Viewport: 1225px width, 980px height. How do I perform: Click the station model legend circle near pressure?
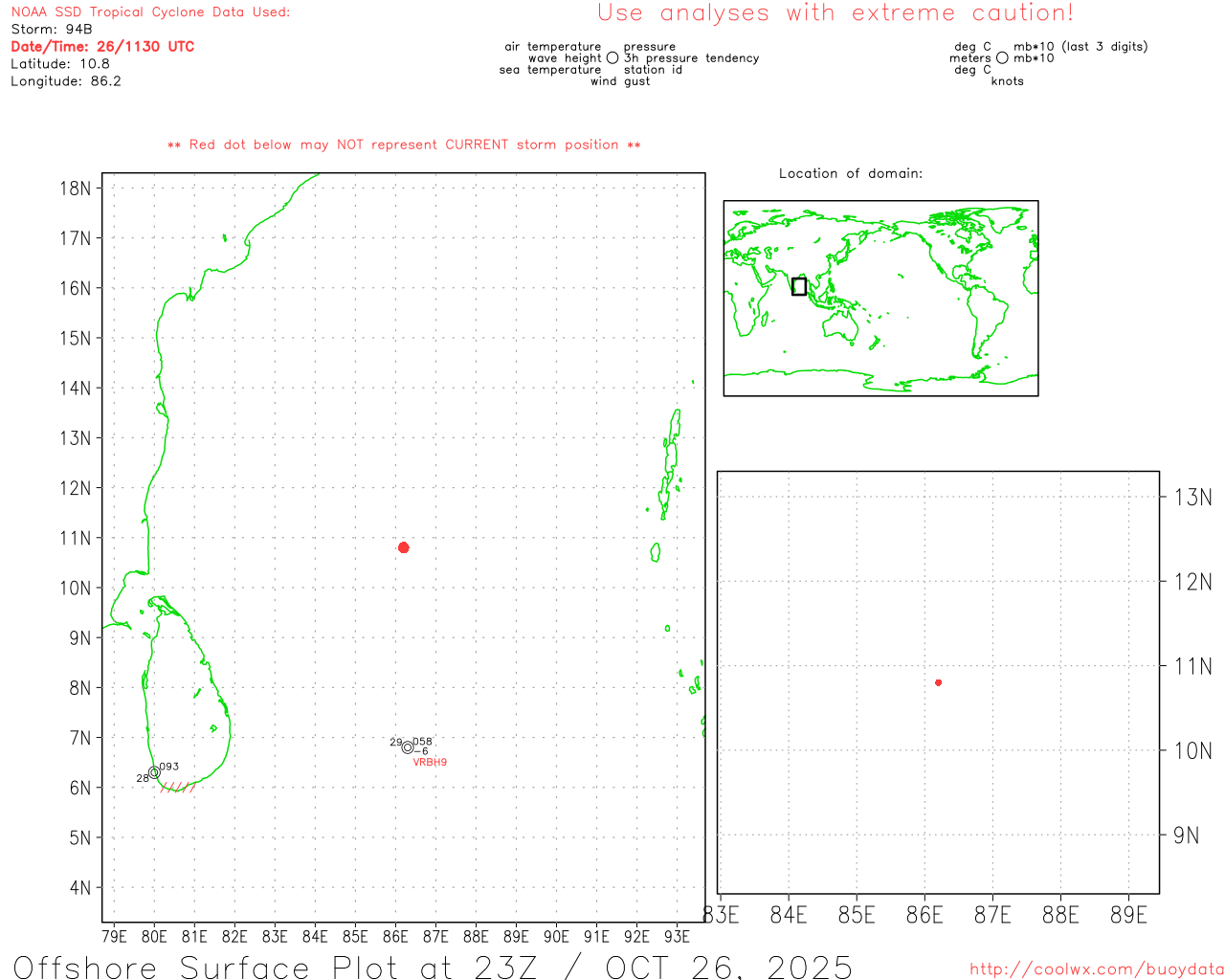tap(612, 58)
